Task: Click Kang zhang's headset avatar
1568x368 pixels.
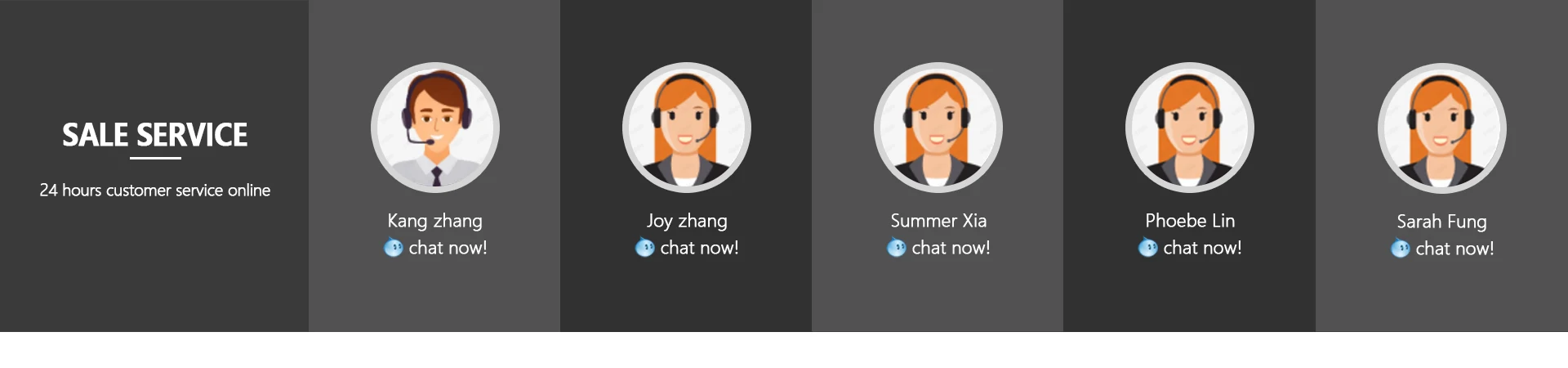Action: click(x=435, y=128)
